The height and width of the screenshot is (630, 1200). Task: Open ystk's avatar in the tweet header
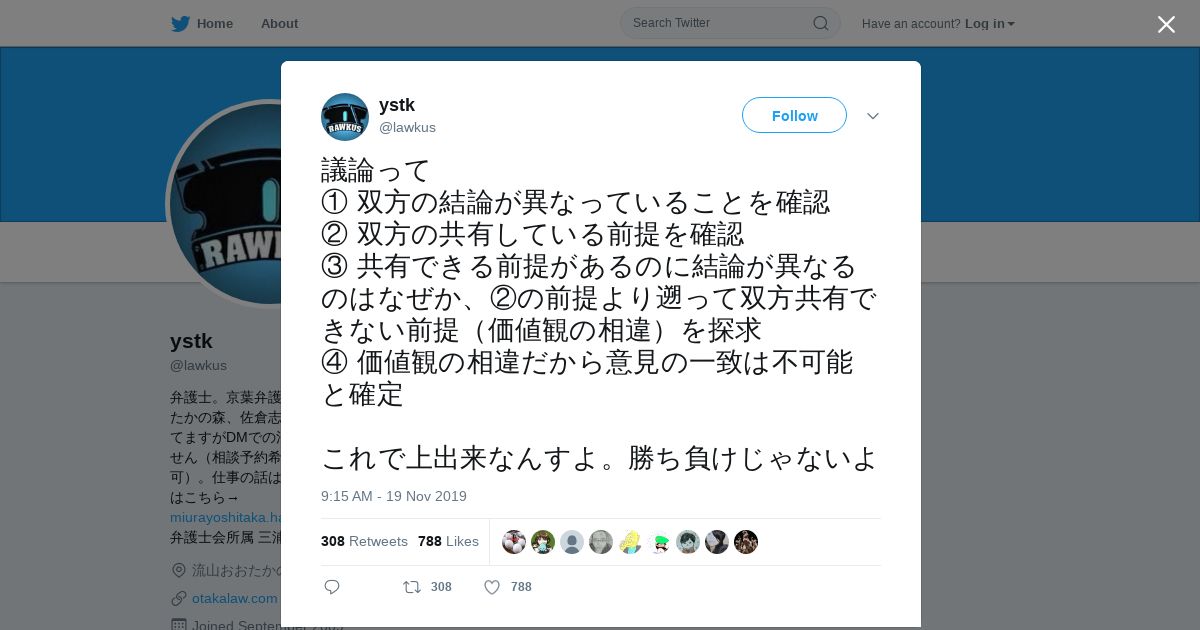(345, 117)
